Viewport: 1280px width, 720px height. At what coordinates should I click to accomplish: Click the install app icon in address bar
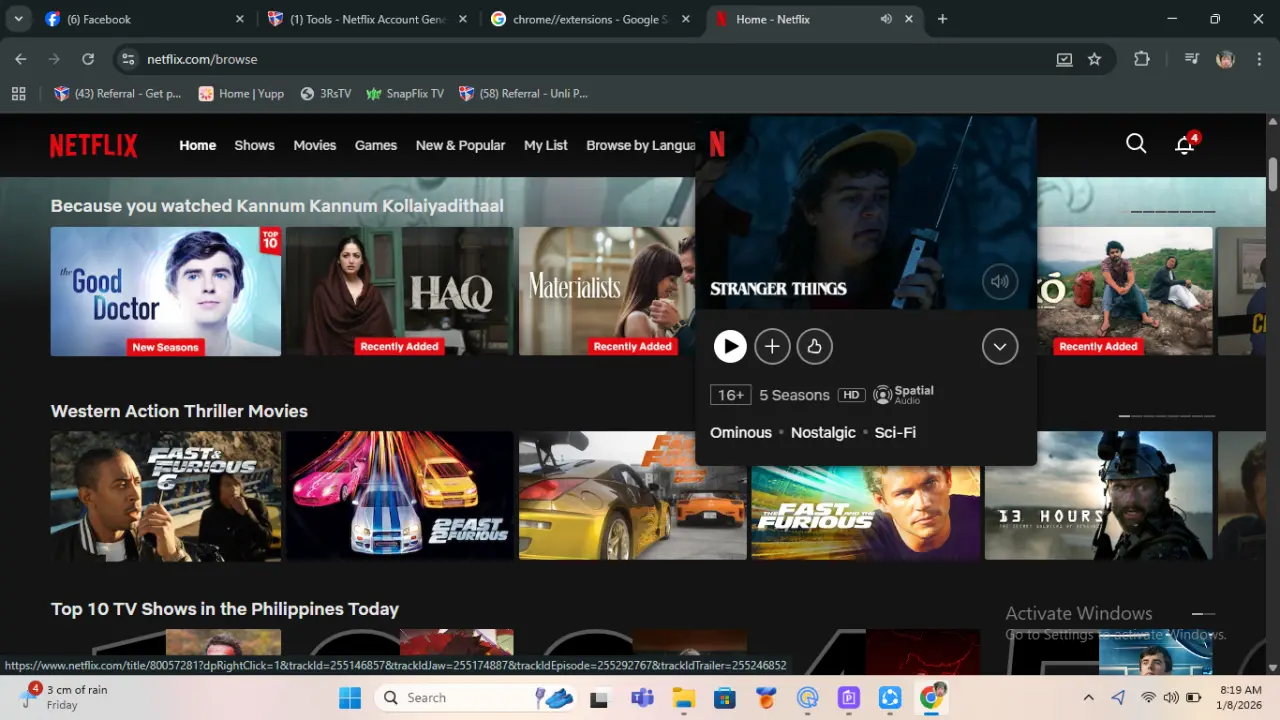[x=1065, y=59]
